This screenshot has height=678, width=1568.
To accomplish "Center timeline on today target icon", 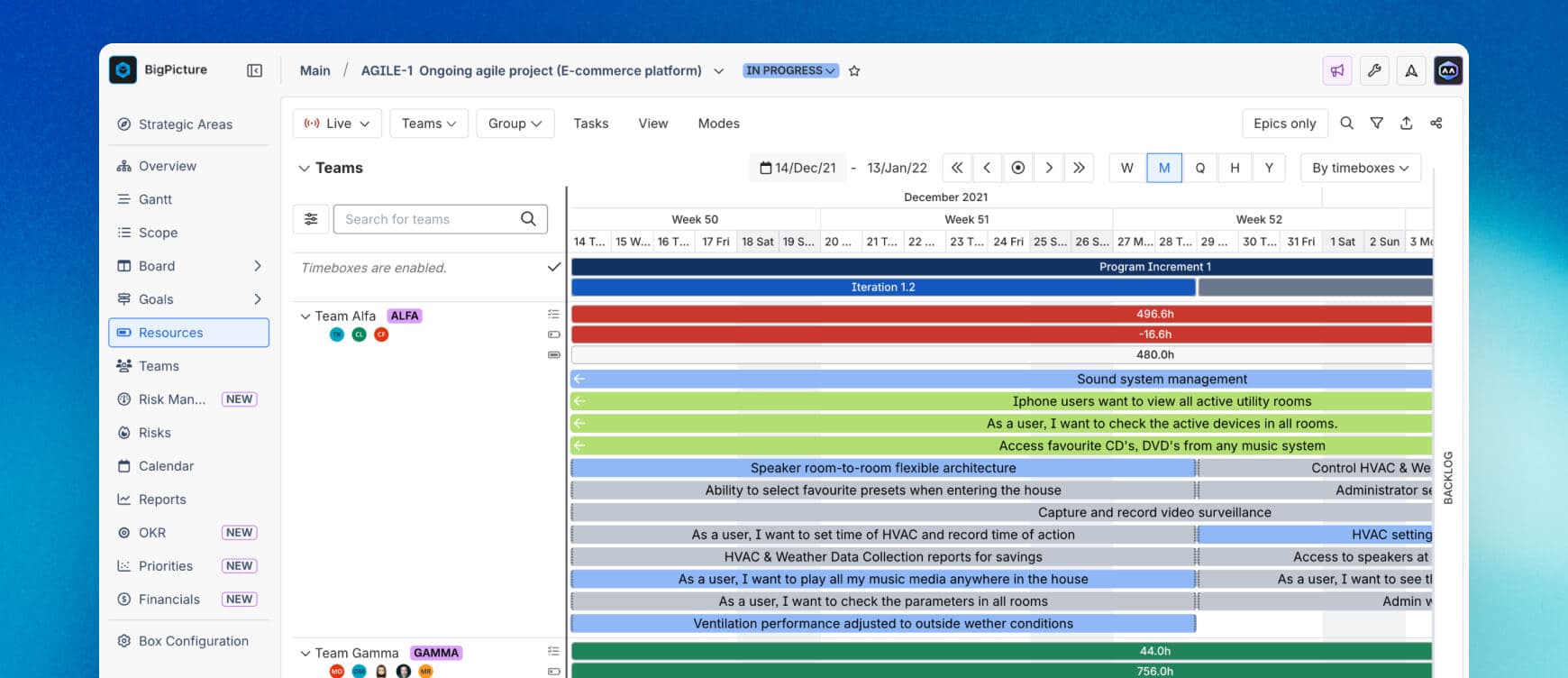I will [1017, 168].
